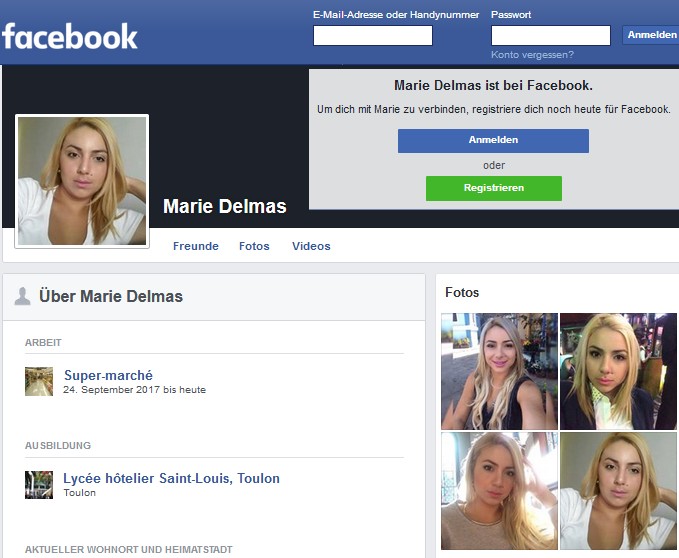Click the green Registrieren button

click(x=494, y=188)
